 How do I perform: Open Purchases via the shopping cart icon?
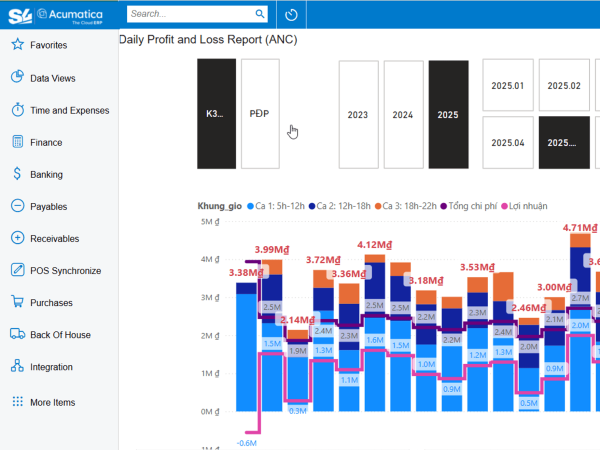[18, 302]
